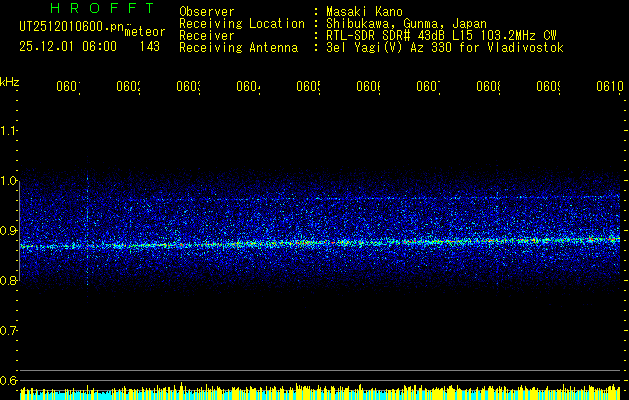Click the bright carrier signal trace near 0.87 kHz
This screenshot has width=629, height=400.
[320, 243]
